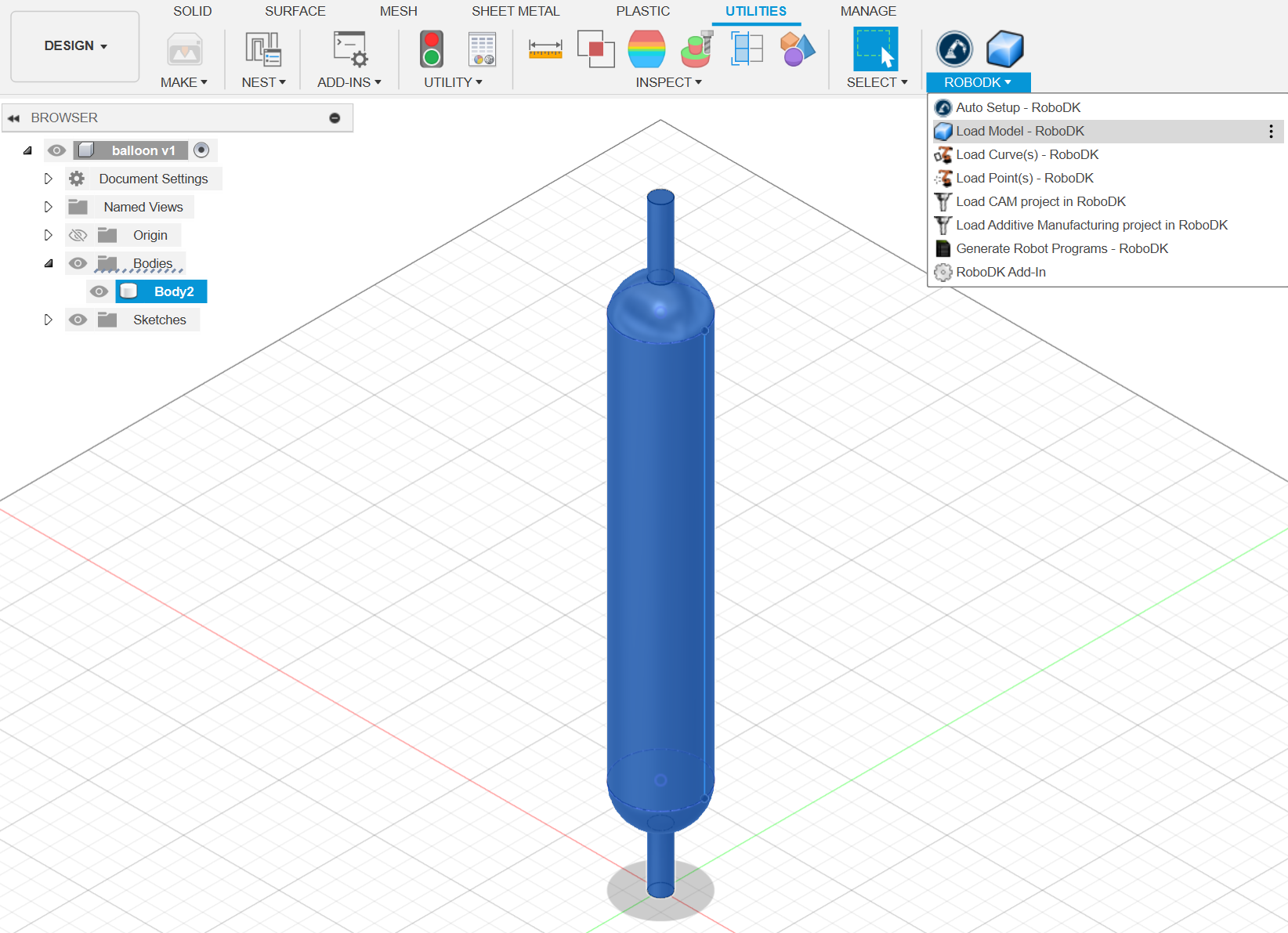Select the Measure ruler tool
Screen dimensions: 1288x933
click(545, 49)
